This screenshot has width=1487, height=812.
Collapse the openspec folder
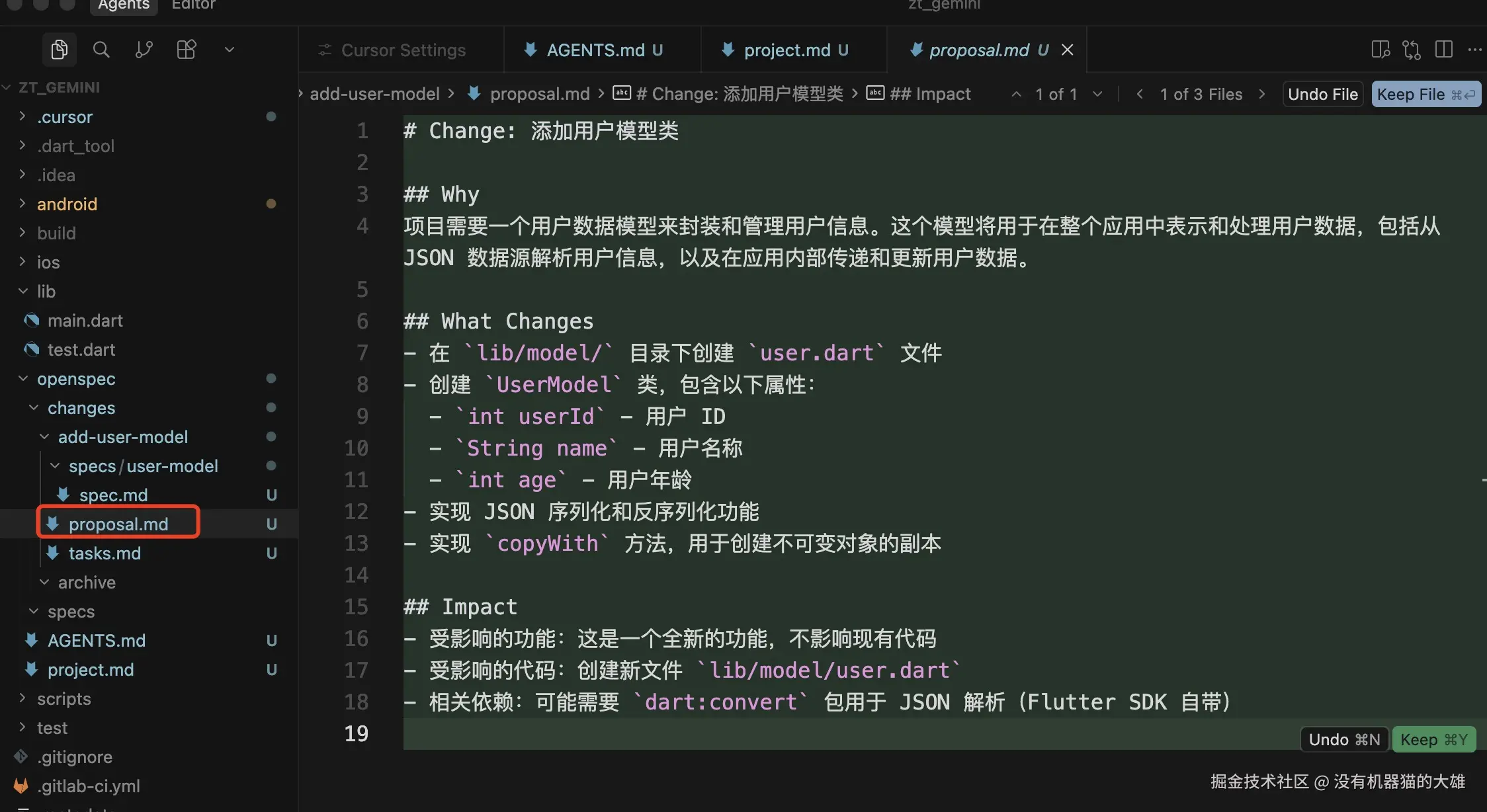coord(75,378)
